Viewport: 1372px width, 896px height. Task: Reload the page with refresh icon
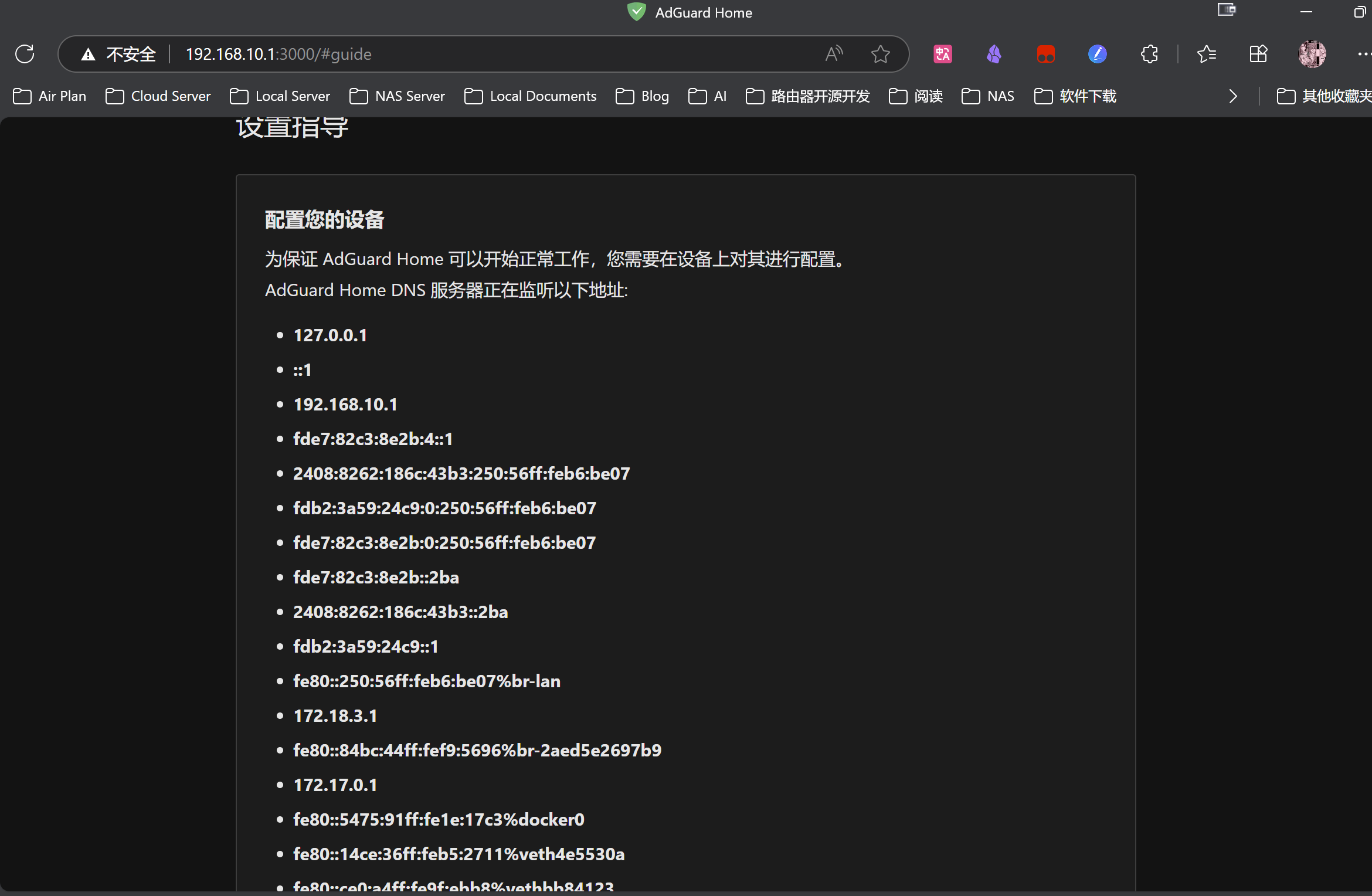click(x=25, y=54)
